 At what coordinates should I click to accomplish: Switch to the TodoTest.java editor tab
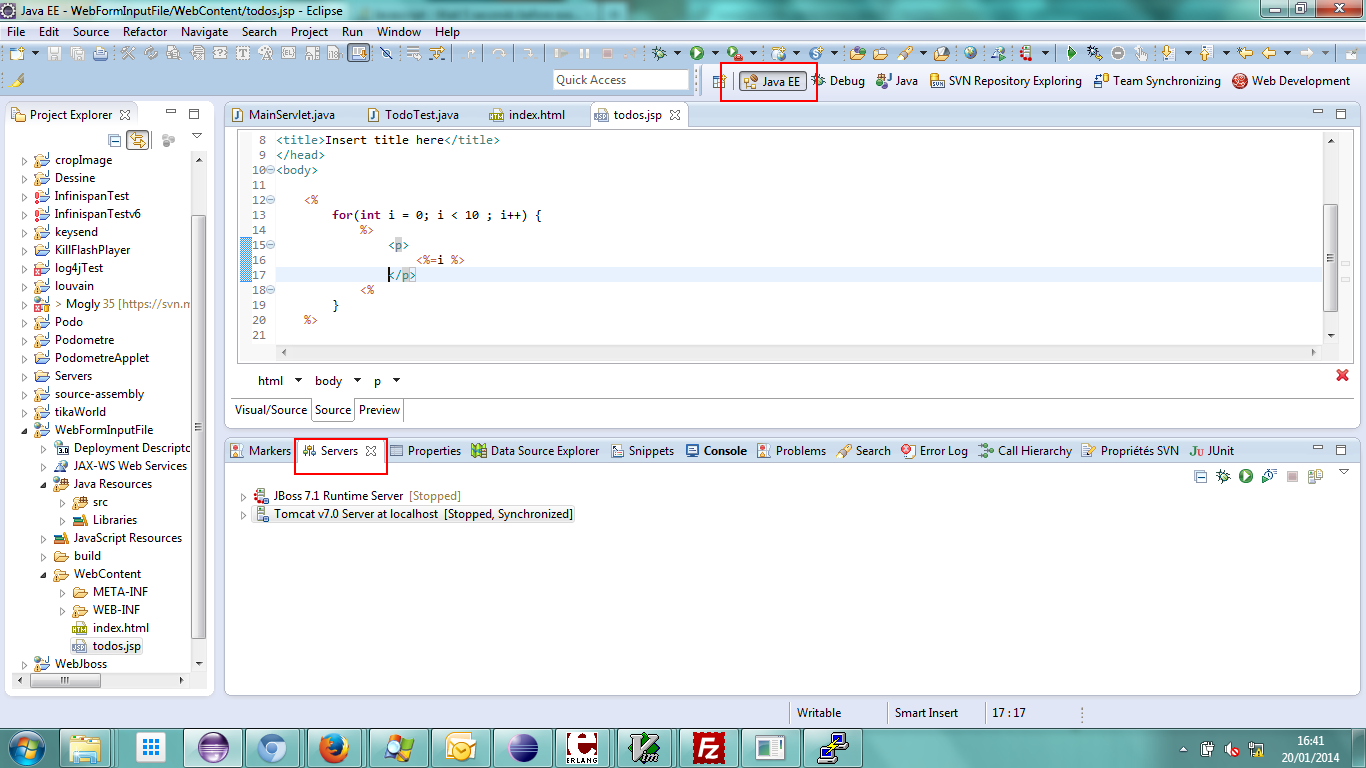(413, 115)
